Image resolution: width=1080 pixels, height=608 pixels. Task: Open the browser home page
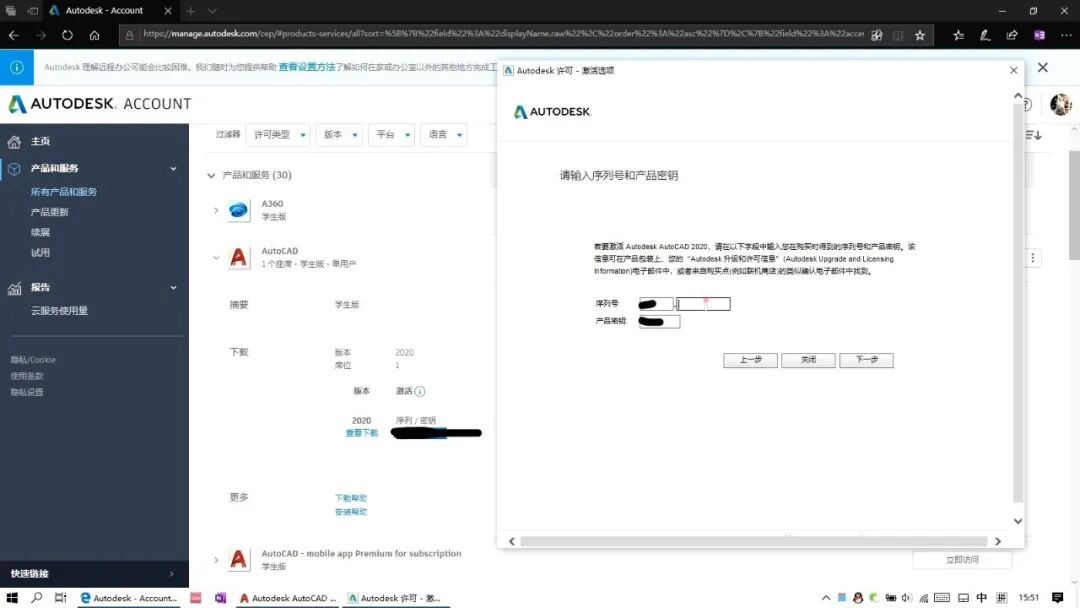click(x=94, y=35)
